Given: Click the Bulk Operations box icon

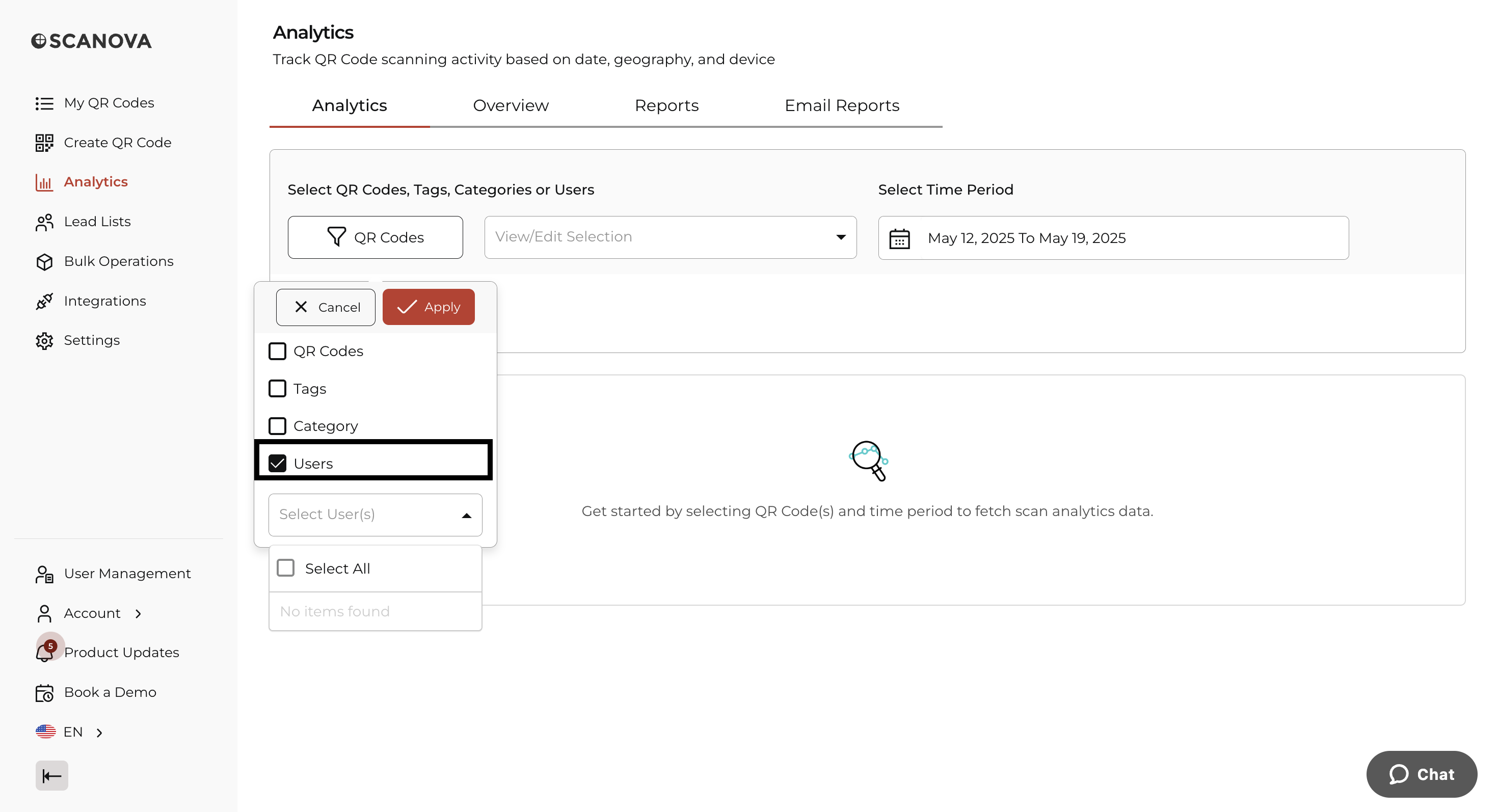Looking at the screenshot, I should [44, 262].
